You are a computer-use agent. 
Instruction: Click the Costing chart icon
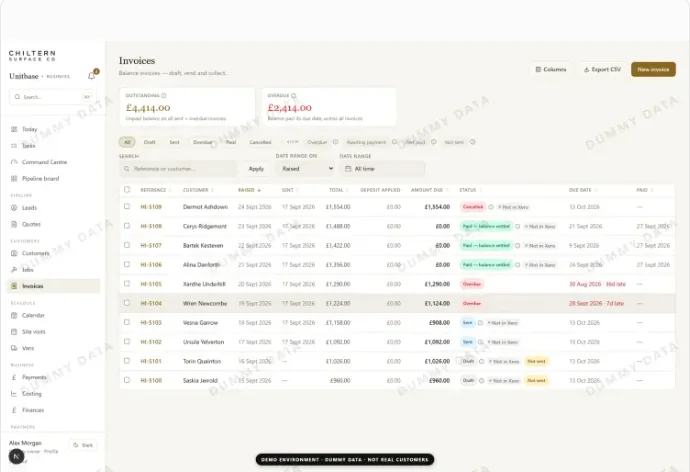pos(14,394)
